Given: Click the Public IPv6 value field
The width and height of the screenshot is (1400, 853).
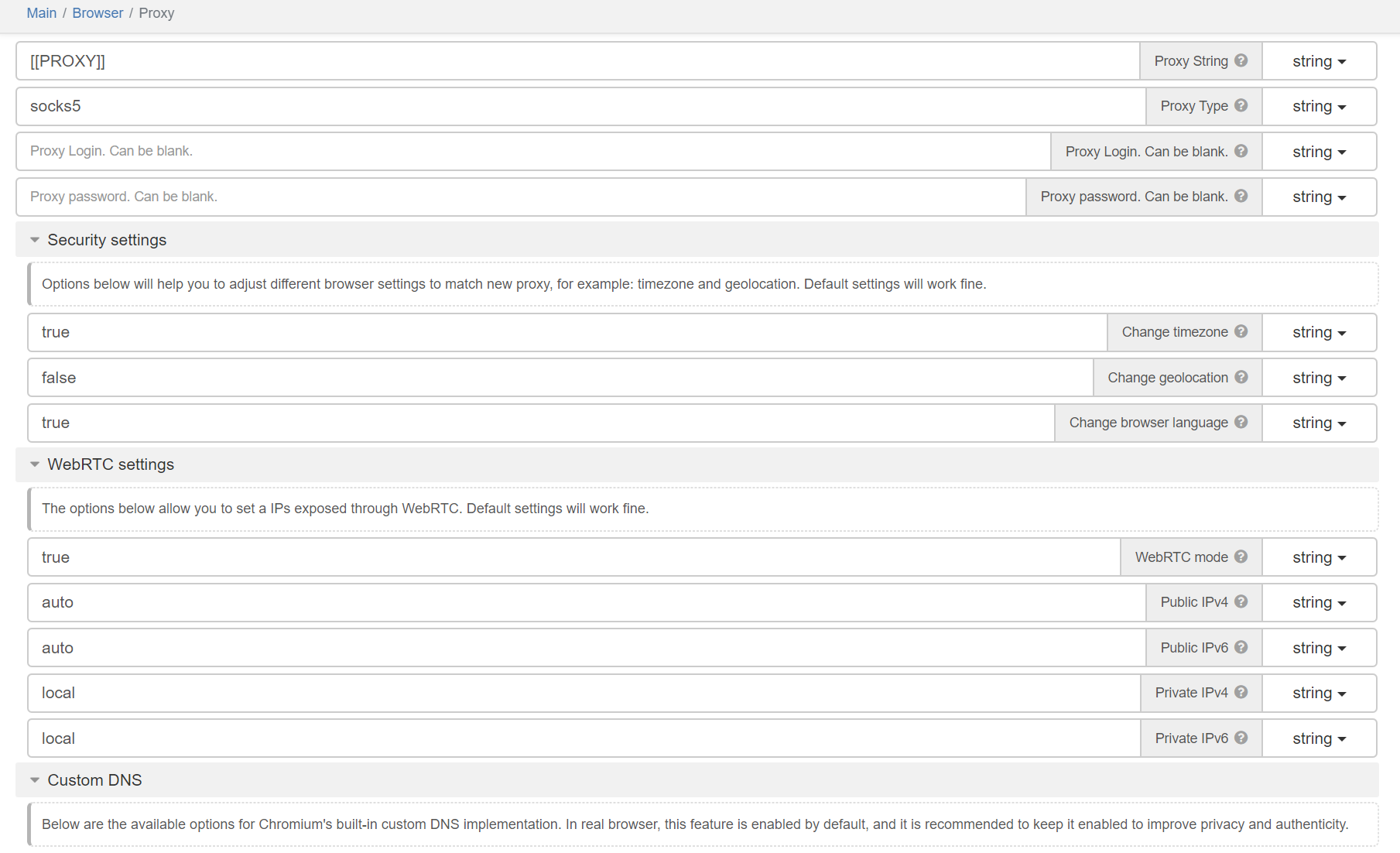Looking at the screenshot, I should pos(586,648).
